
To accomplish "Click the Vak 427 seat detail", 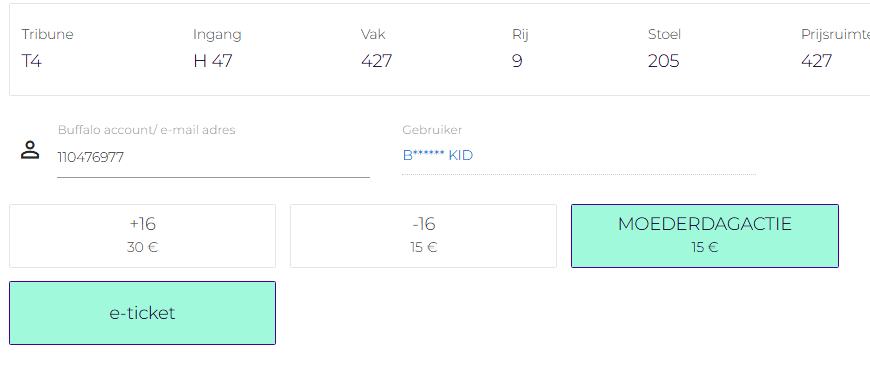I will [x=377, y=61].
